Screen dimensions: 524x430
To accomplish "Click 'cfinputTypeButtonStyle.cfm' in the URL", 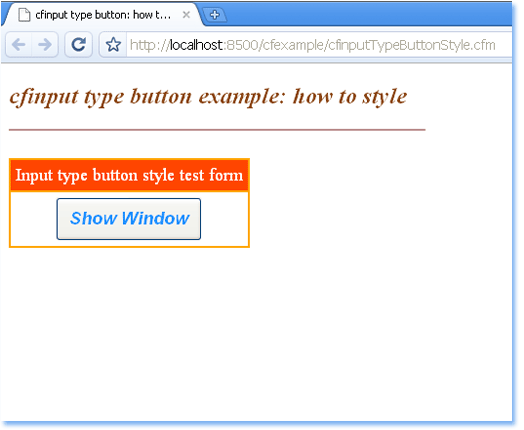I will pyautogui.click(x=412, y=45).
